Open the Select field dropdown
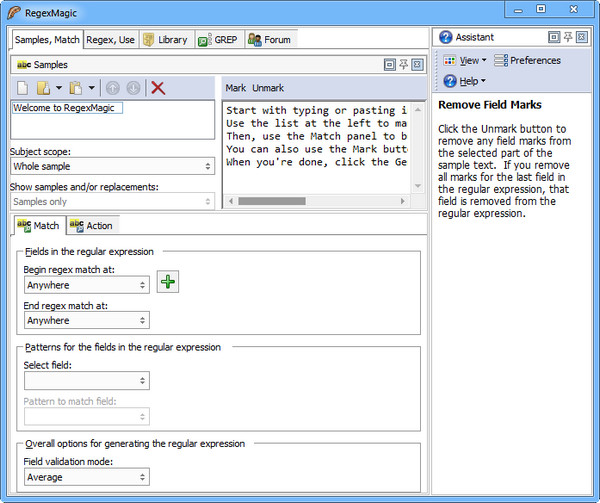600x503 pixels. pos(87,381)
